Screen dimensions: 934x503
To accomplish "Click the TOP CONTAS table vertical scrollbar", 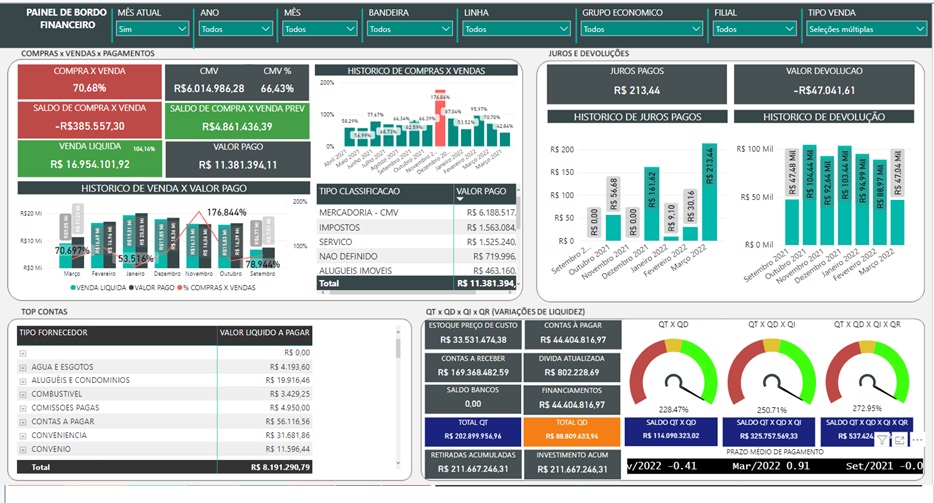I will pos(398,400).
